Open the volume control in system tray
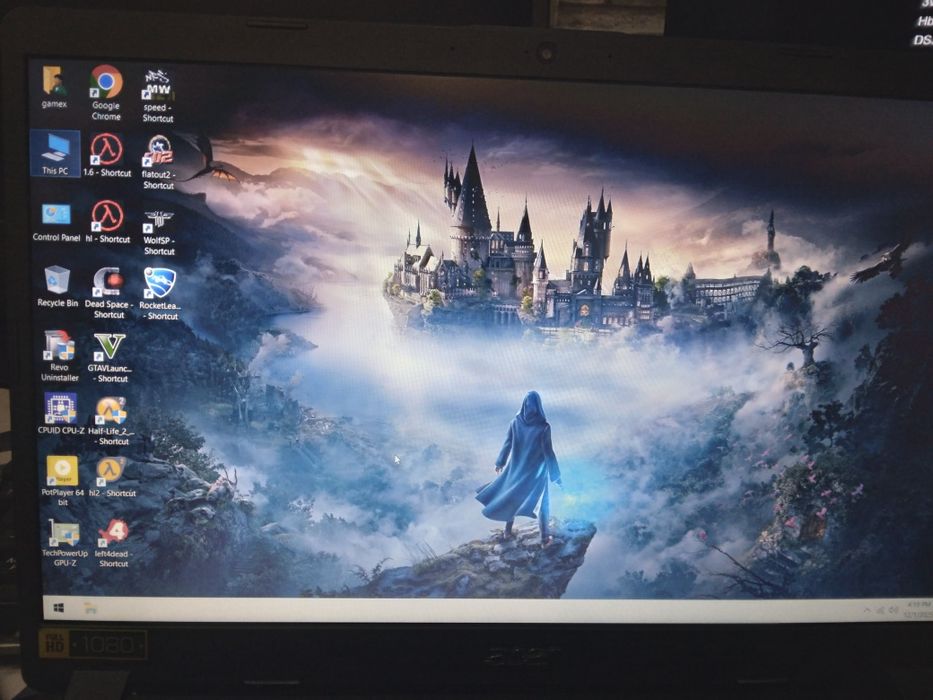933x700 pixels. [x=893, y=611]
